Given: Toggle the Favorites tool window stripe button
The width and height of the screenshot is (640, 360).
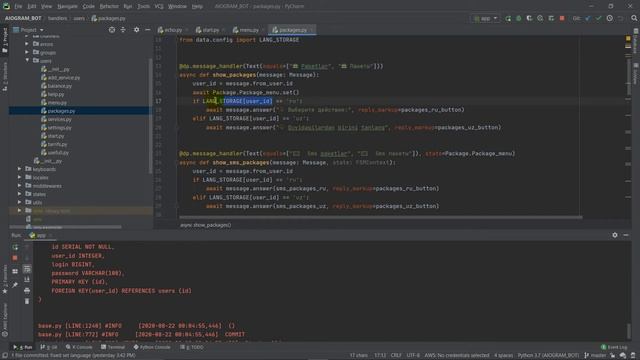Looking at the screenshot, I should tap(5, 279).
